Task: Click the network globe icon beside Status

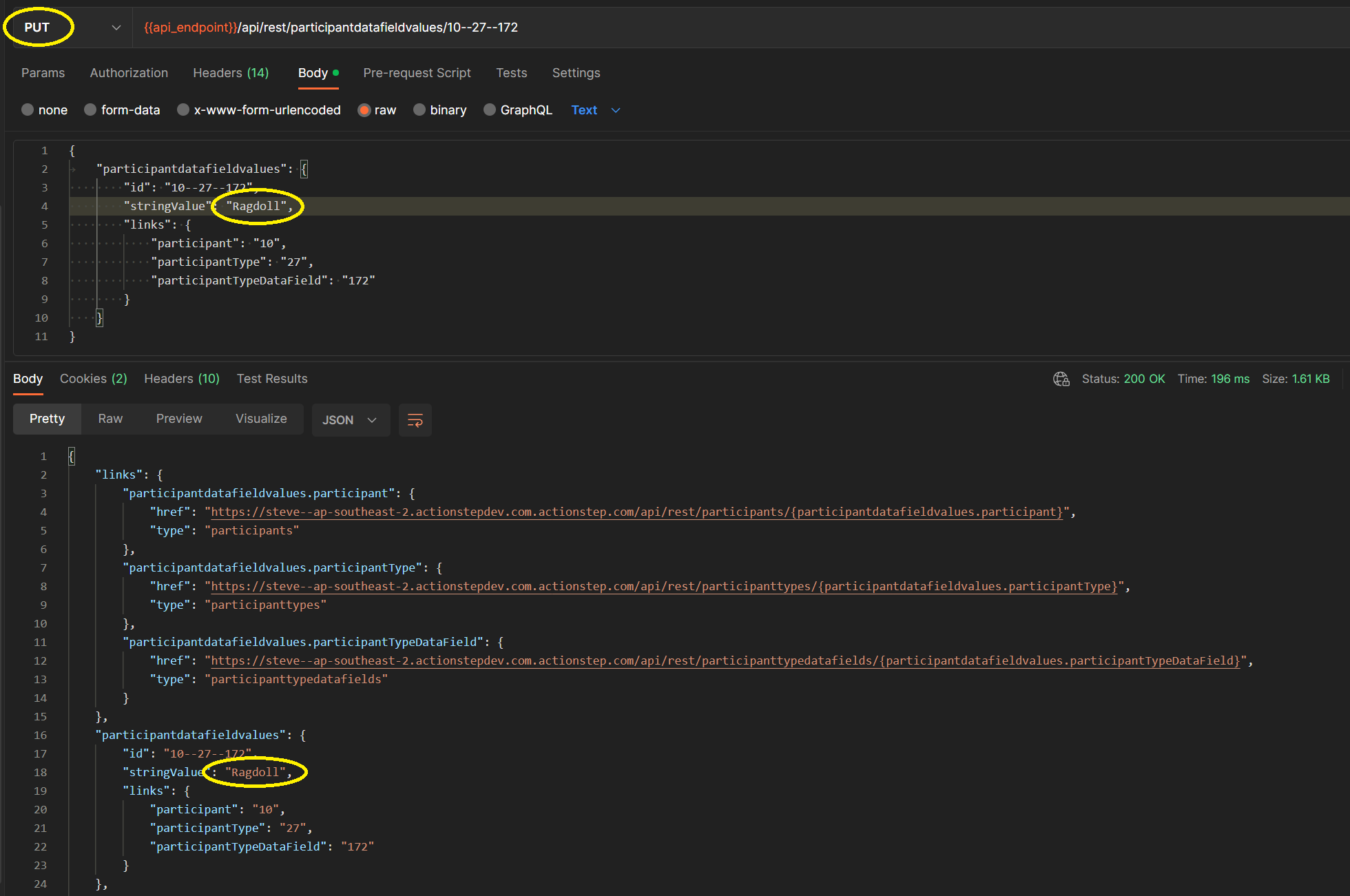Action: (1061, 379)
